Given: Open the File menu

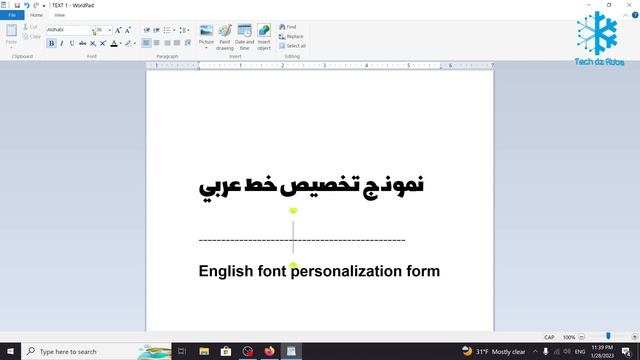Looking at the screenshot, I should click(12, 15).
